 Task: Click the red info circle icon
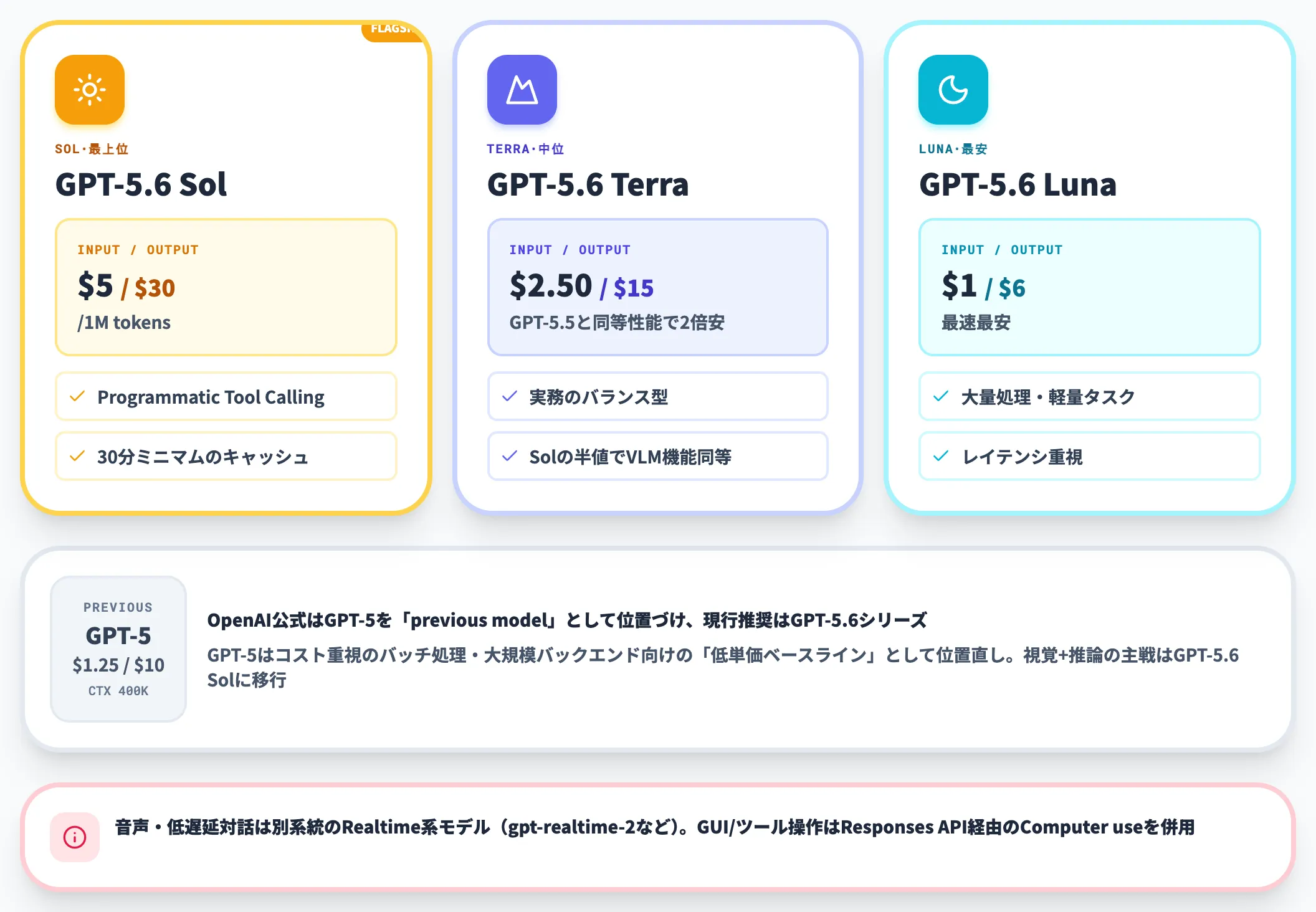point(75,837)
